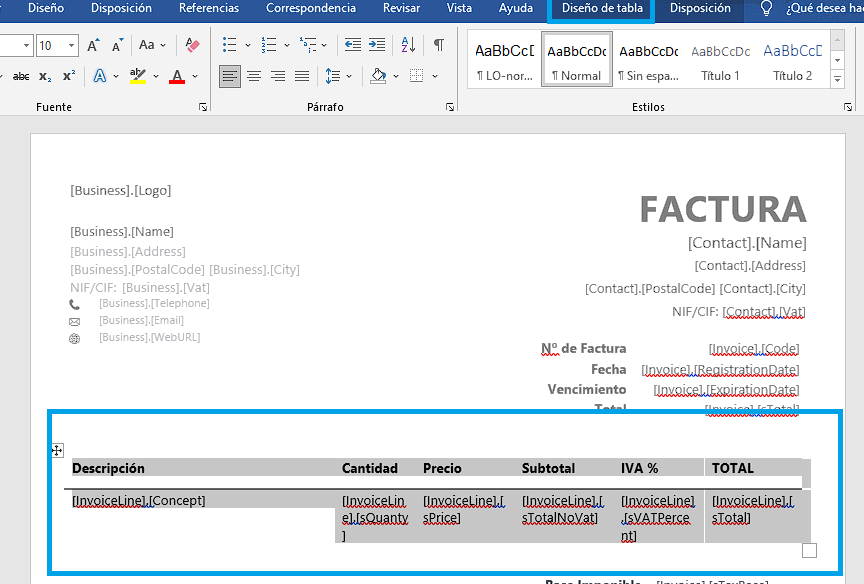The image size is (864, 584).
Task: Open the font size dropdown
Action: click(72, 46)
